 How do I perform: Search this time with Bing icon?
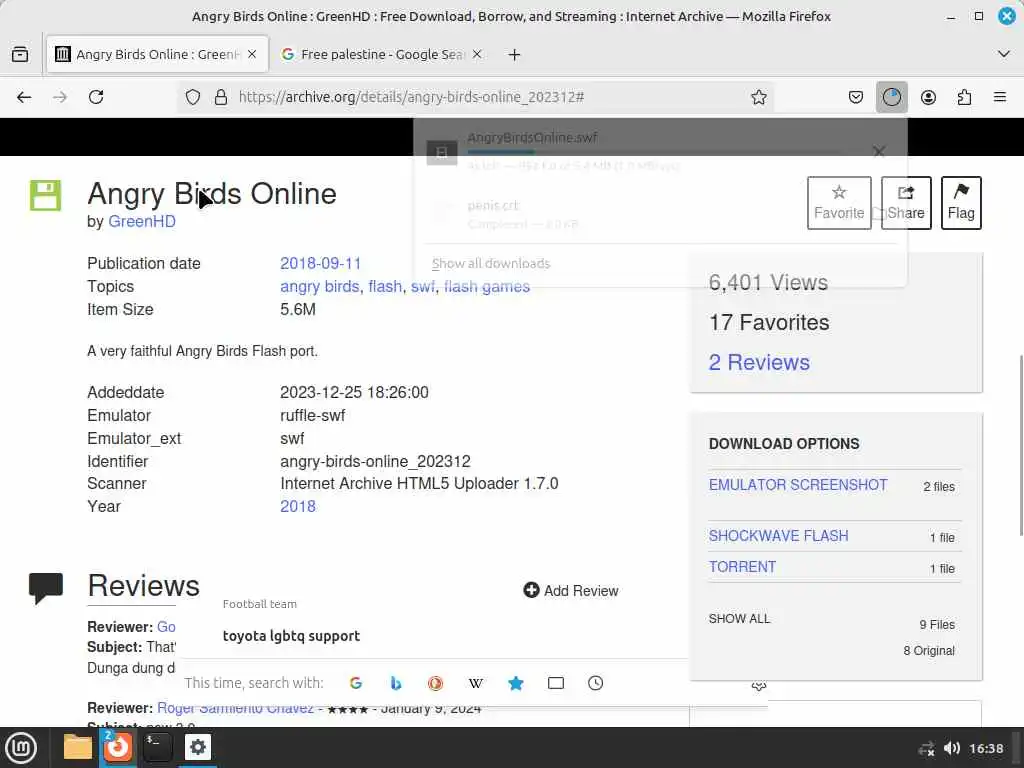(x=396, y=683)
